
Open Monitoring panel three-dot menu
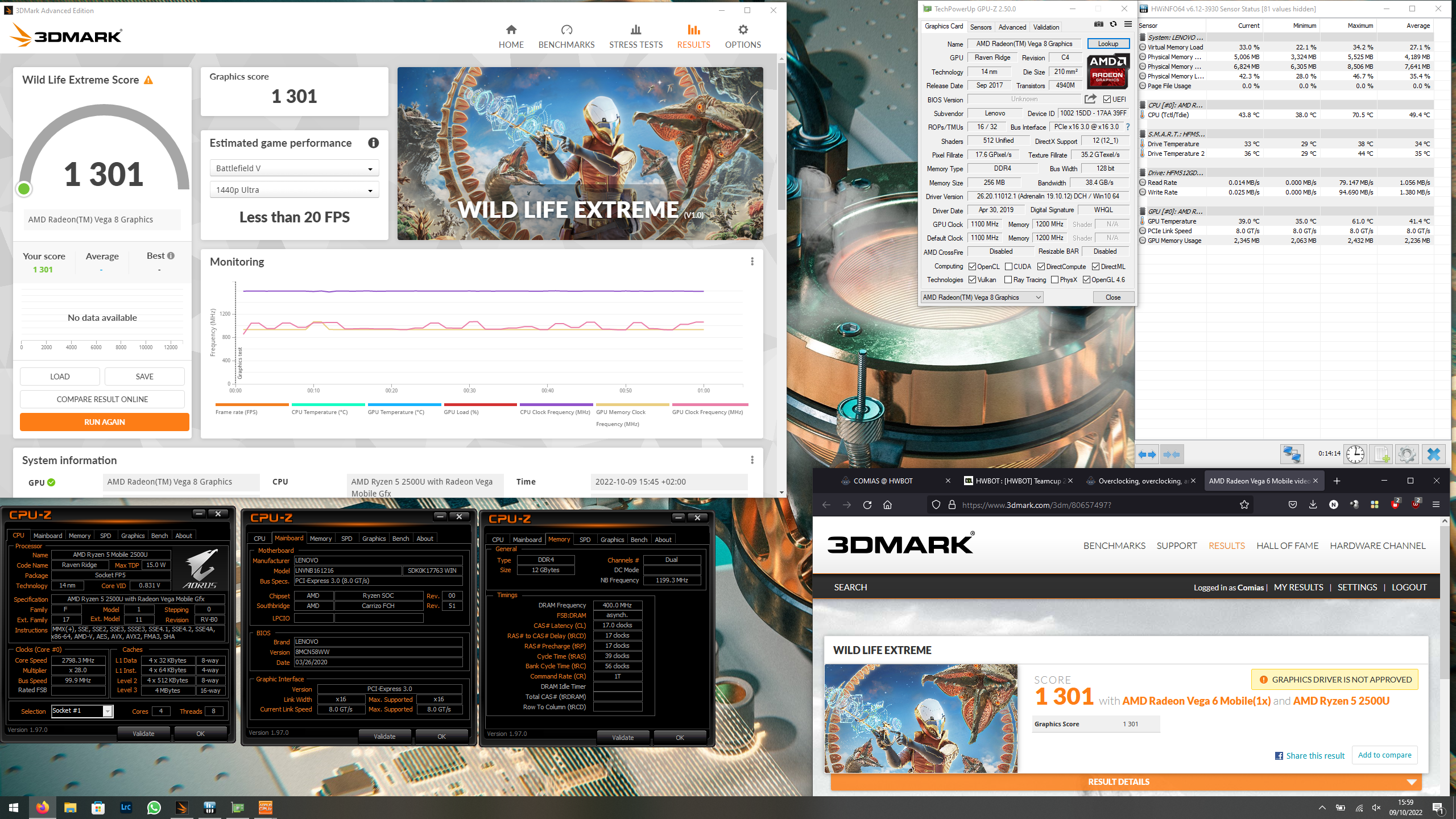pos(752,262)
